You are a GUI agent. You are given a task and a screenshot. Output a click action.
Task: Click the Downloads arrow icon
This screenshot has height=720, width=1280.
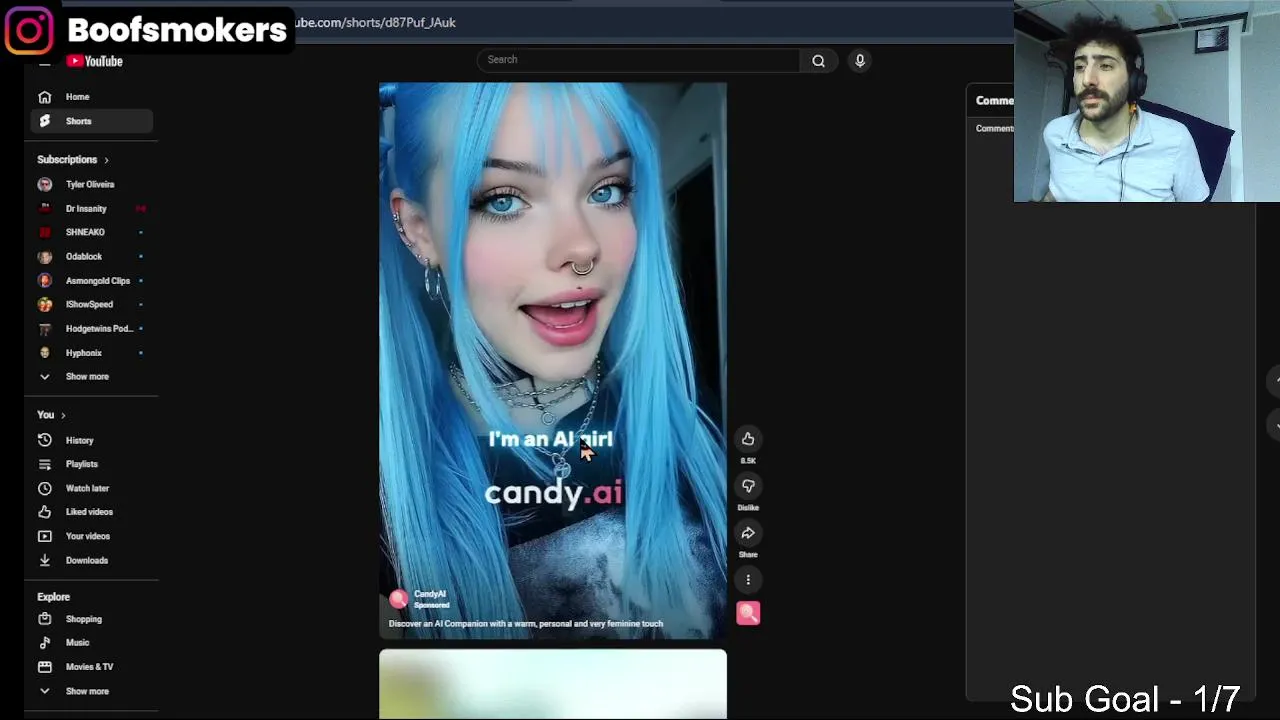click(x=44, y=560)
